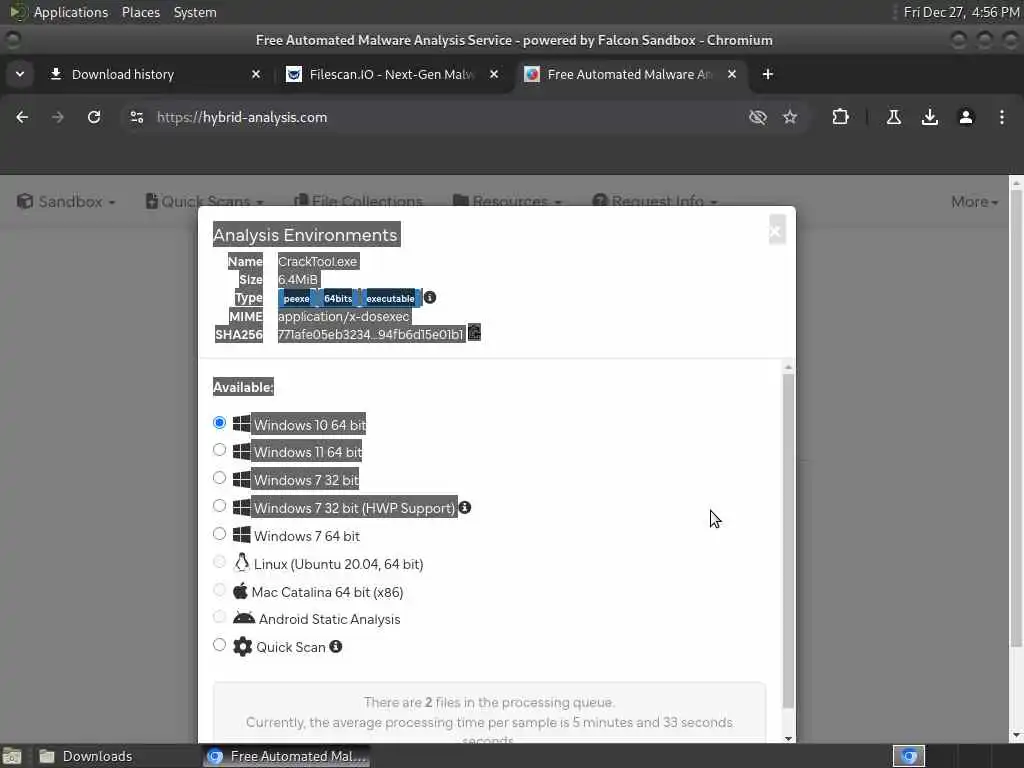
Task: Select Windows 7 64 bit environment
Action: click(x=219, y=535)
